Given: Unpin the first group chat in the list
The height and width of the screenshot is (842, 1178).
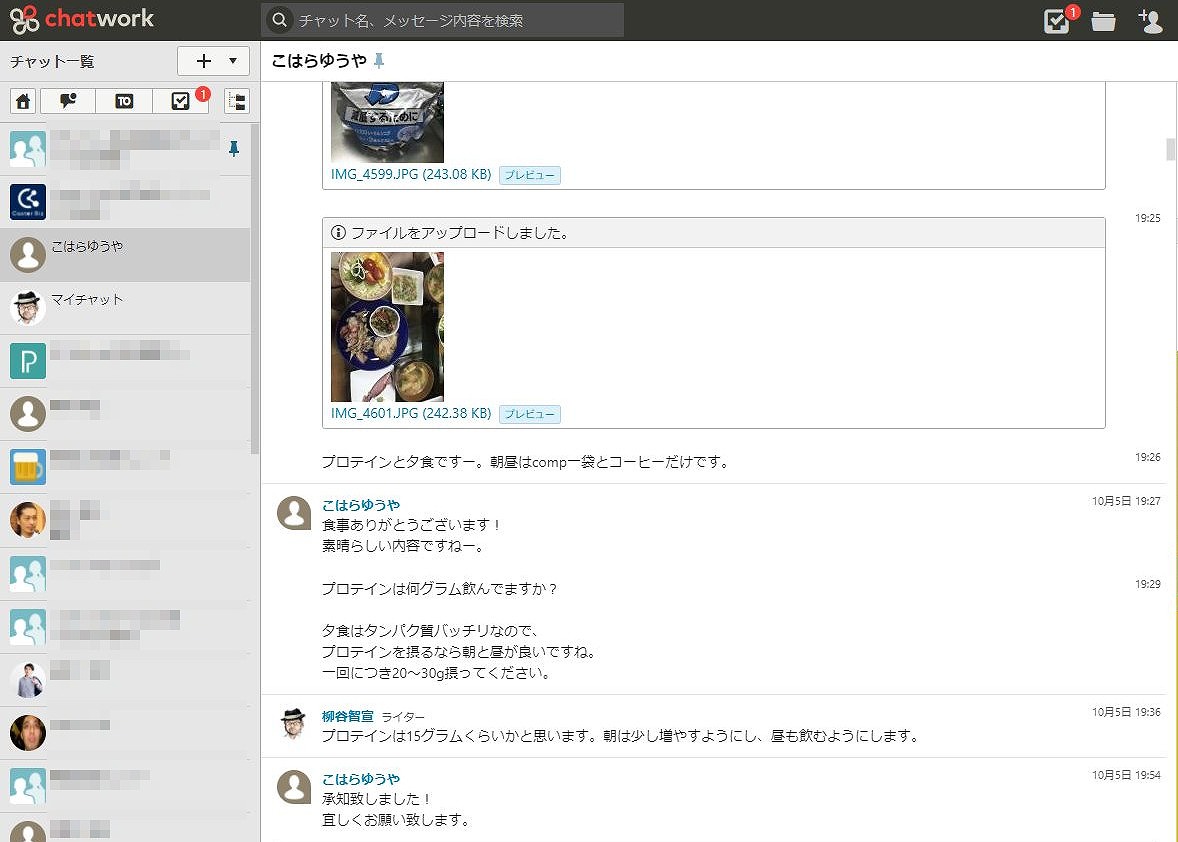Looking at the screenshot, I should point(234,149).
